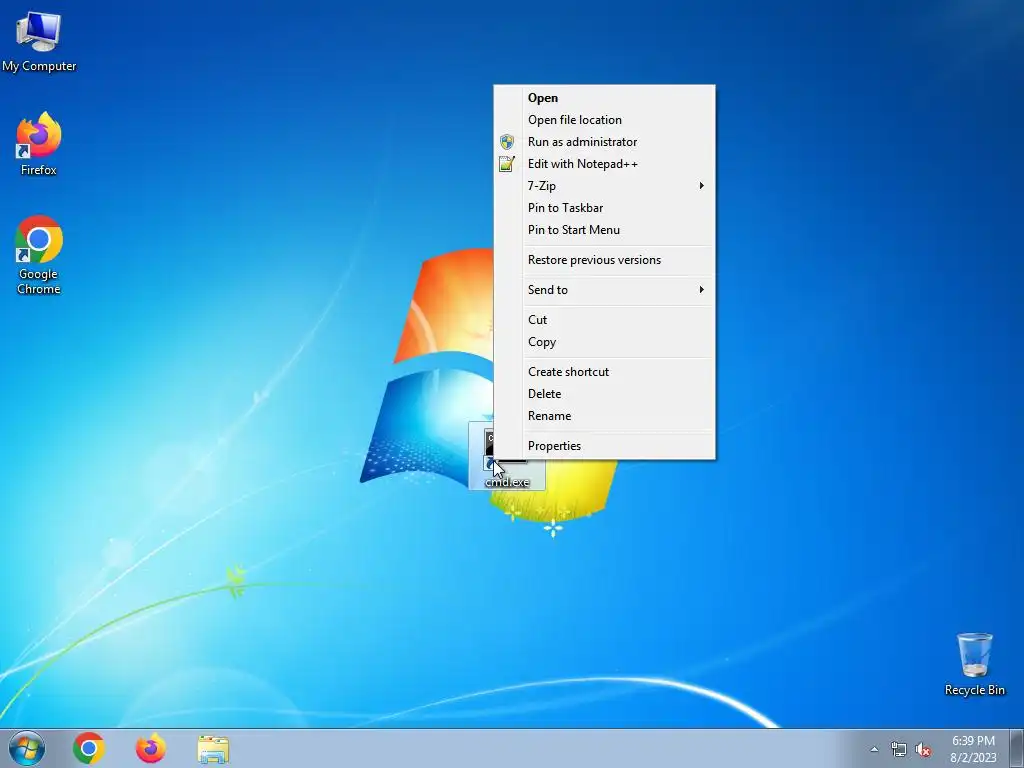
Task: Show hidden tray icons arrow
Action: 874,749
